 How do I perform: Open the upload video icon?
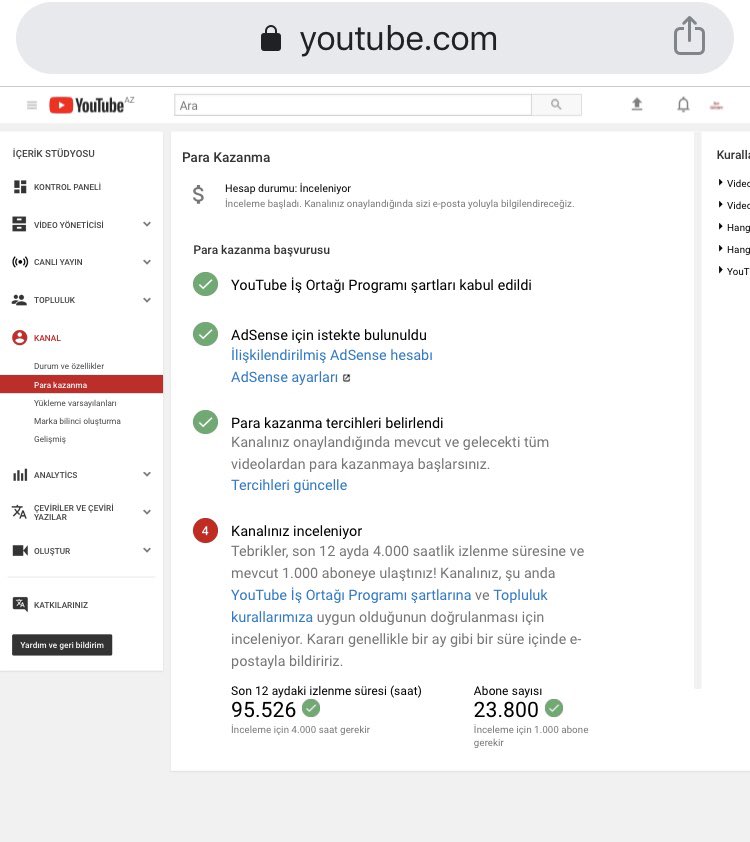(x=637, y=104)
